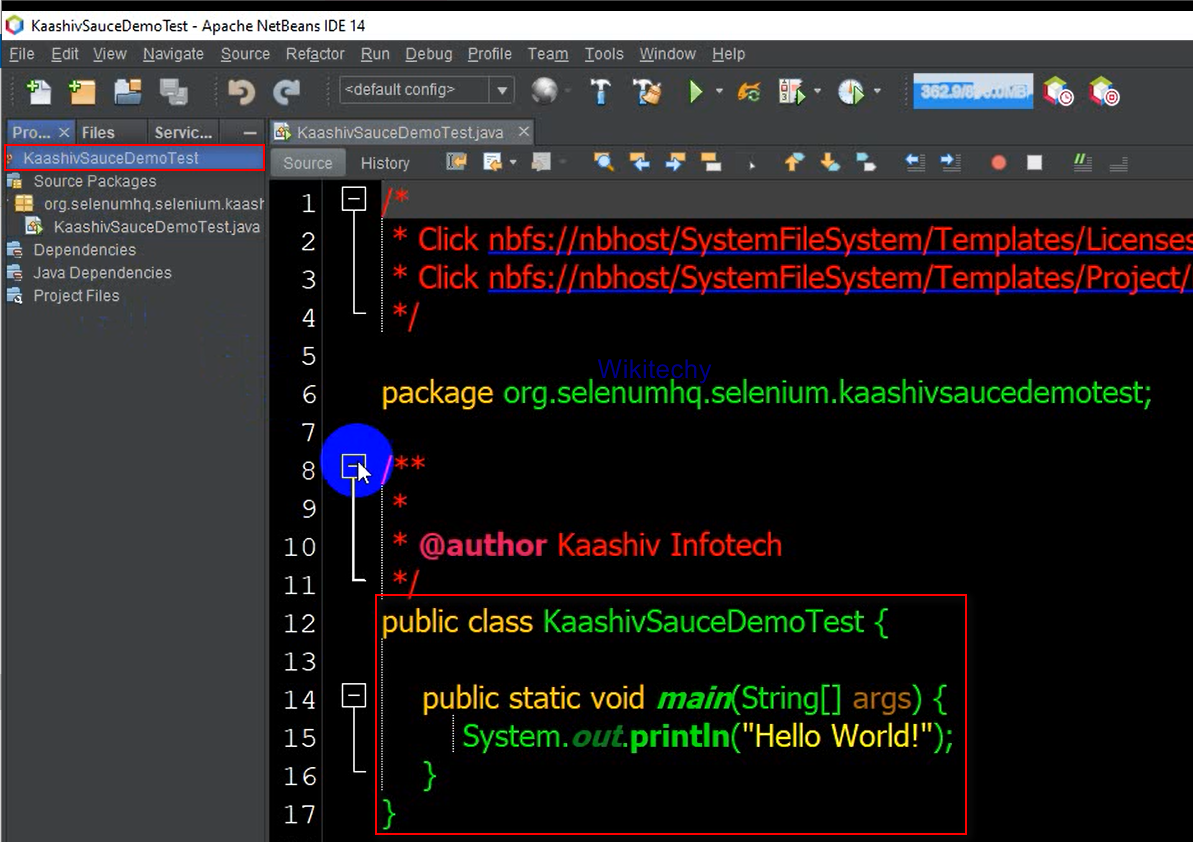Click the Undo arrow icon
This screenshot has width=1193, height=842.
[241, 92]
